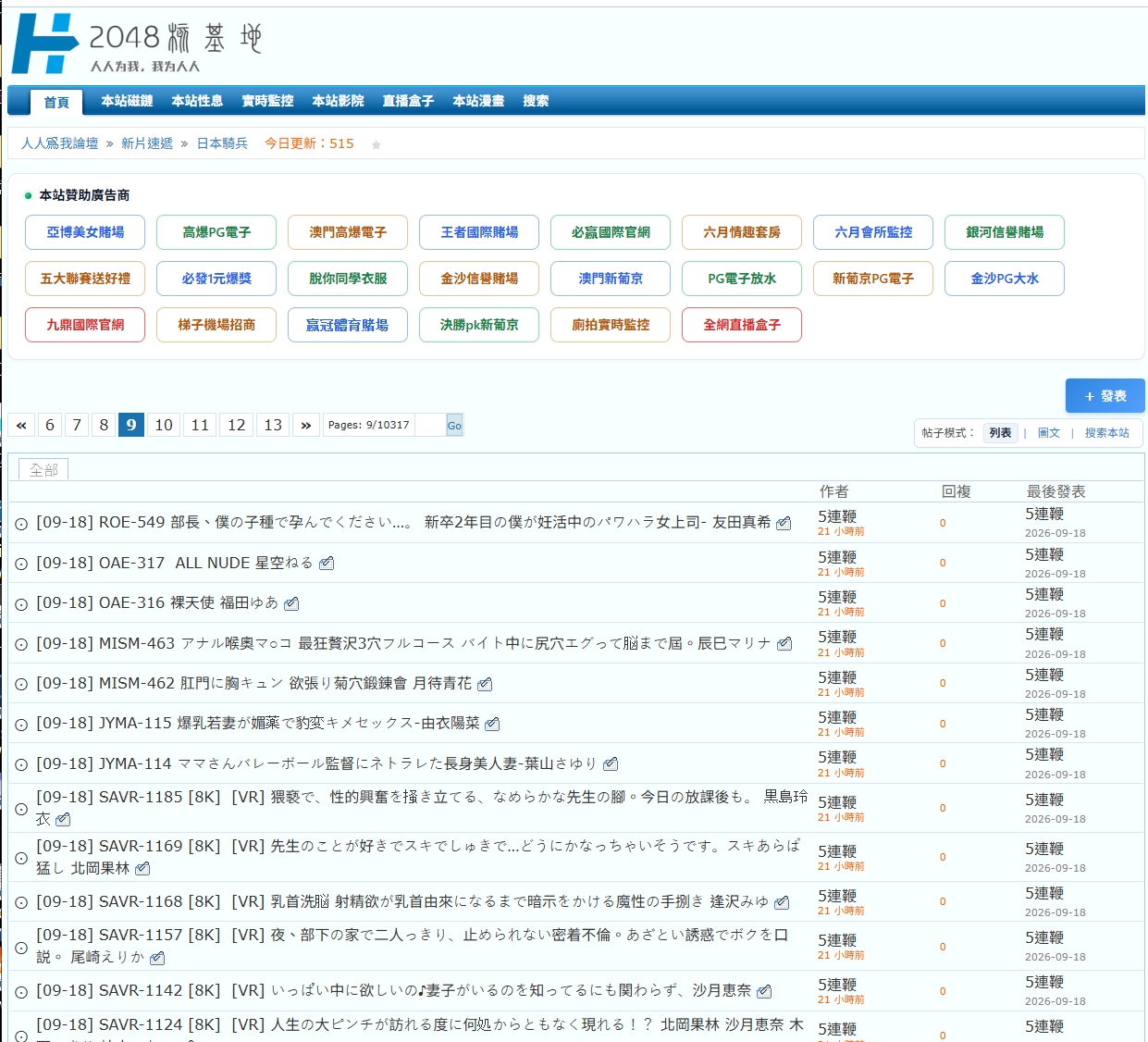Open the 搜索 navigation item
This screenshot has height=1042, width=1148.
(x=536, y=101)
